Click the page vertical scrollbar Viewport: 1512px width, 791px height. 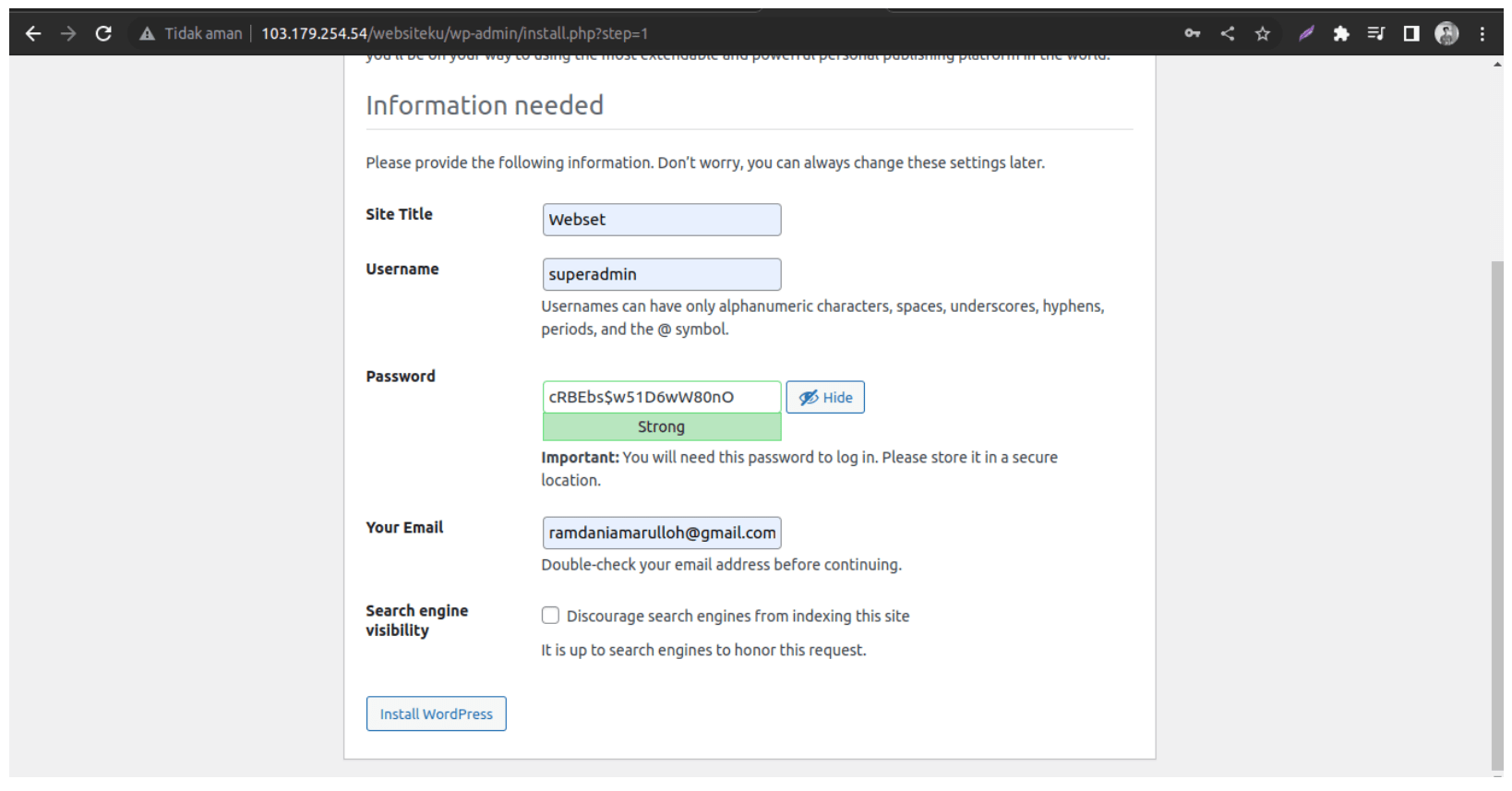tap(1497, 515)
